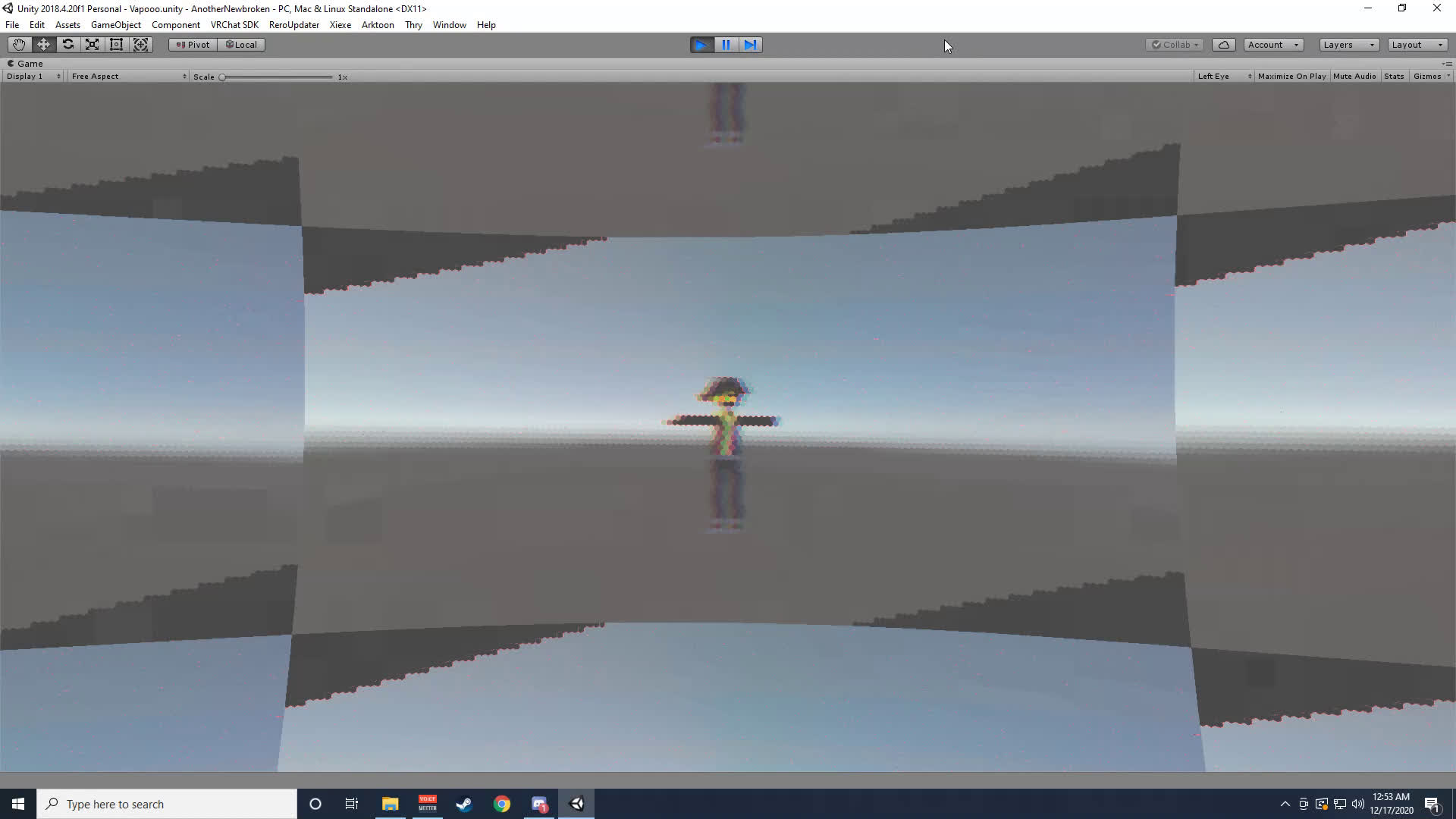Open the VRChat SDK menu
This screenshot has height=819, width=1456.
(x=234, y=25)
